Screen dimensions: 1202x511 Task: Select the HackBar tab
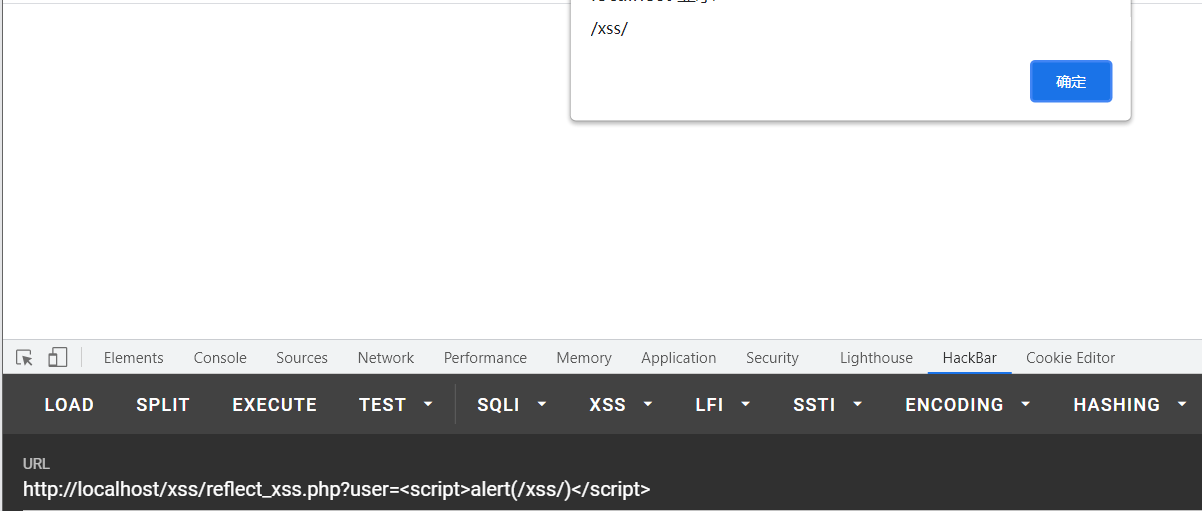(x=970, y=357)
